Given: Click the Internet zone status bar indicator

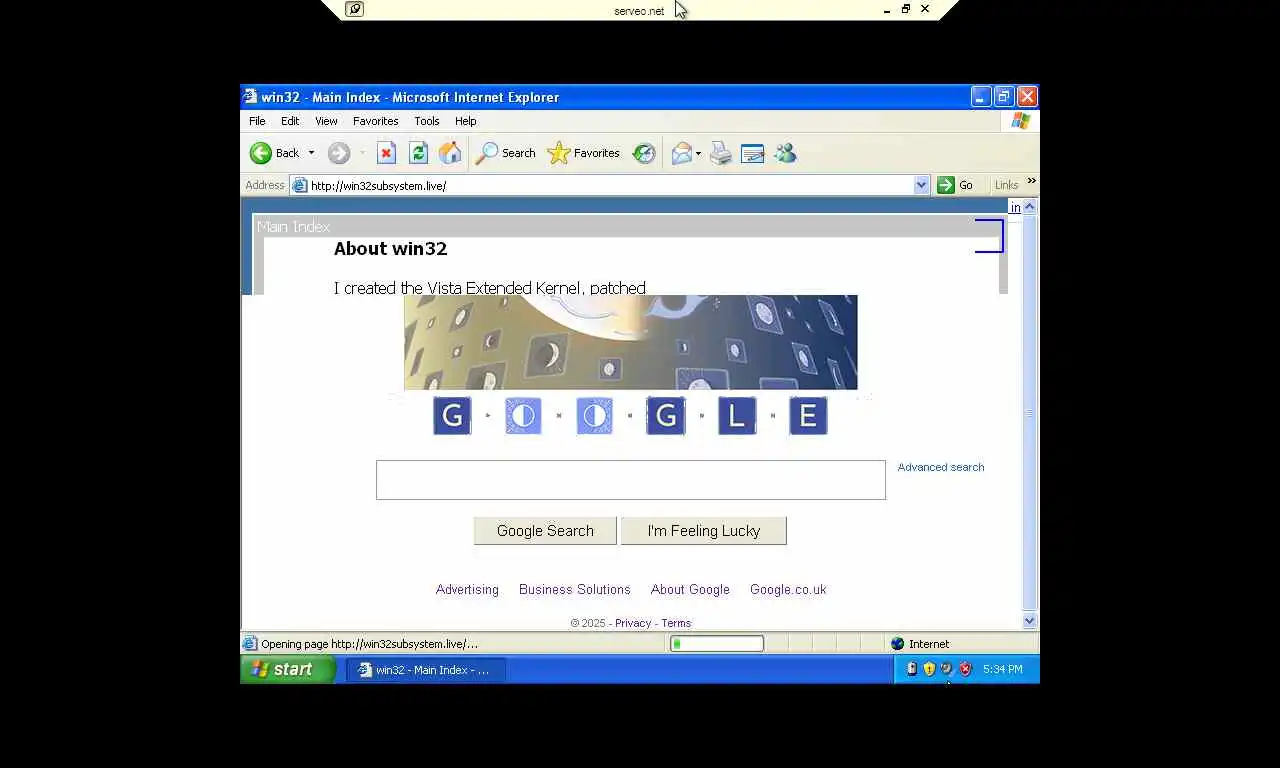Looking at the screenshot, I should click(920, 644).
